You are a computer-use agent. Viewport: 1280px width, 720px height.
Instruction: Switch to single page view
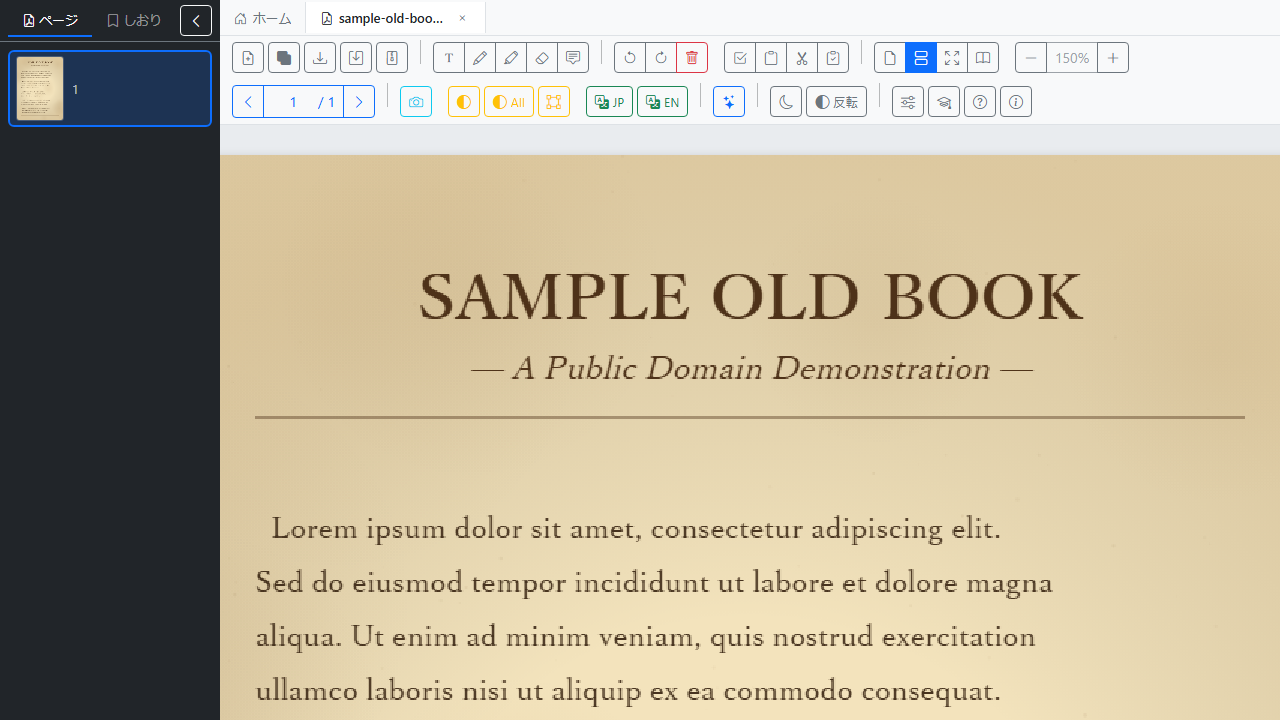890,58
